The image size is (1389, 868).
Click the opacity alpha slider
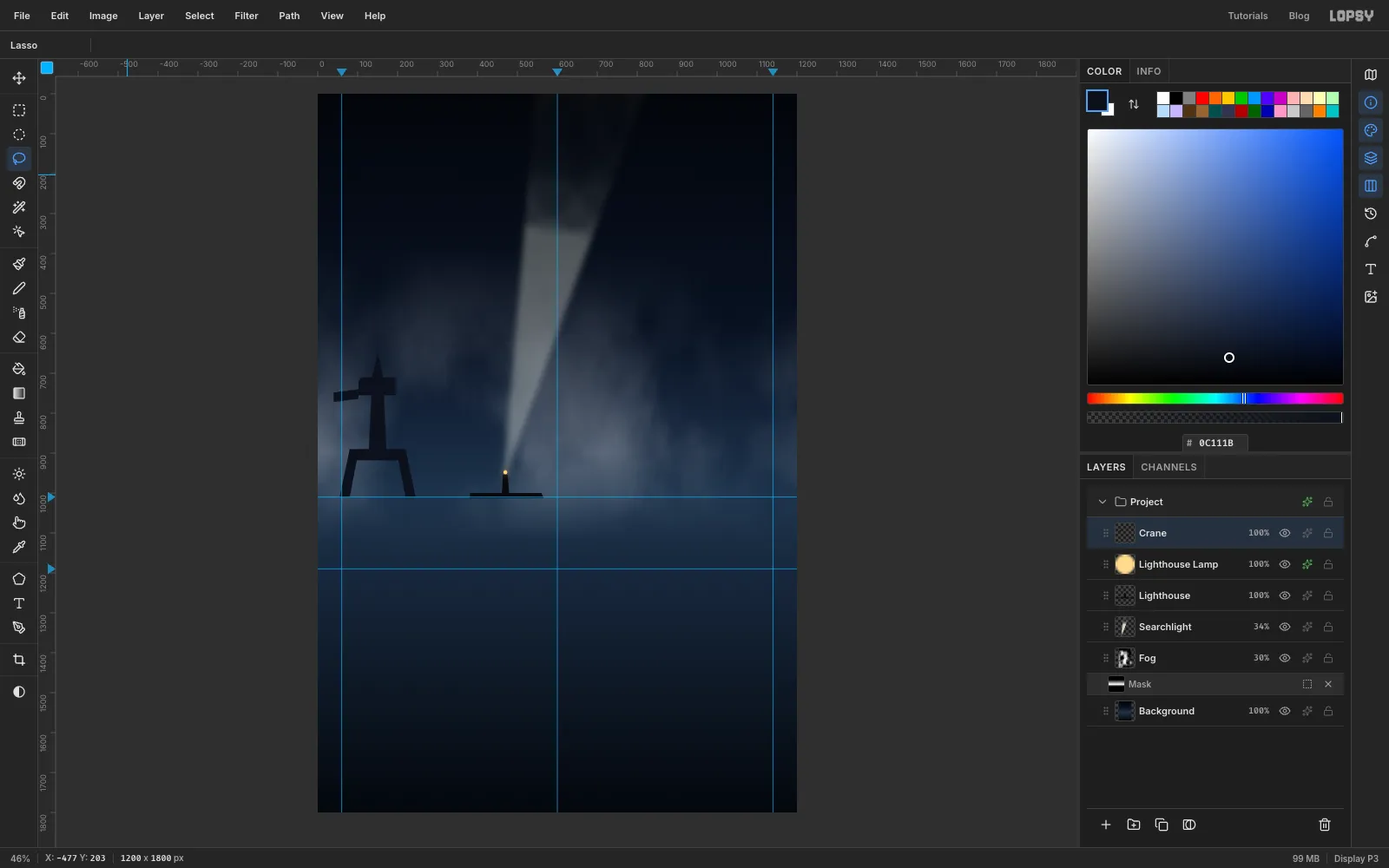(x=1215, y=418)
